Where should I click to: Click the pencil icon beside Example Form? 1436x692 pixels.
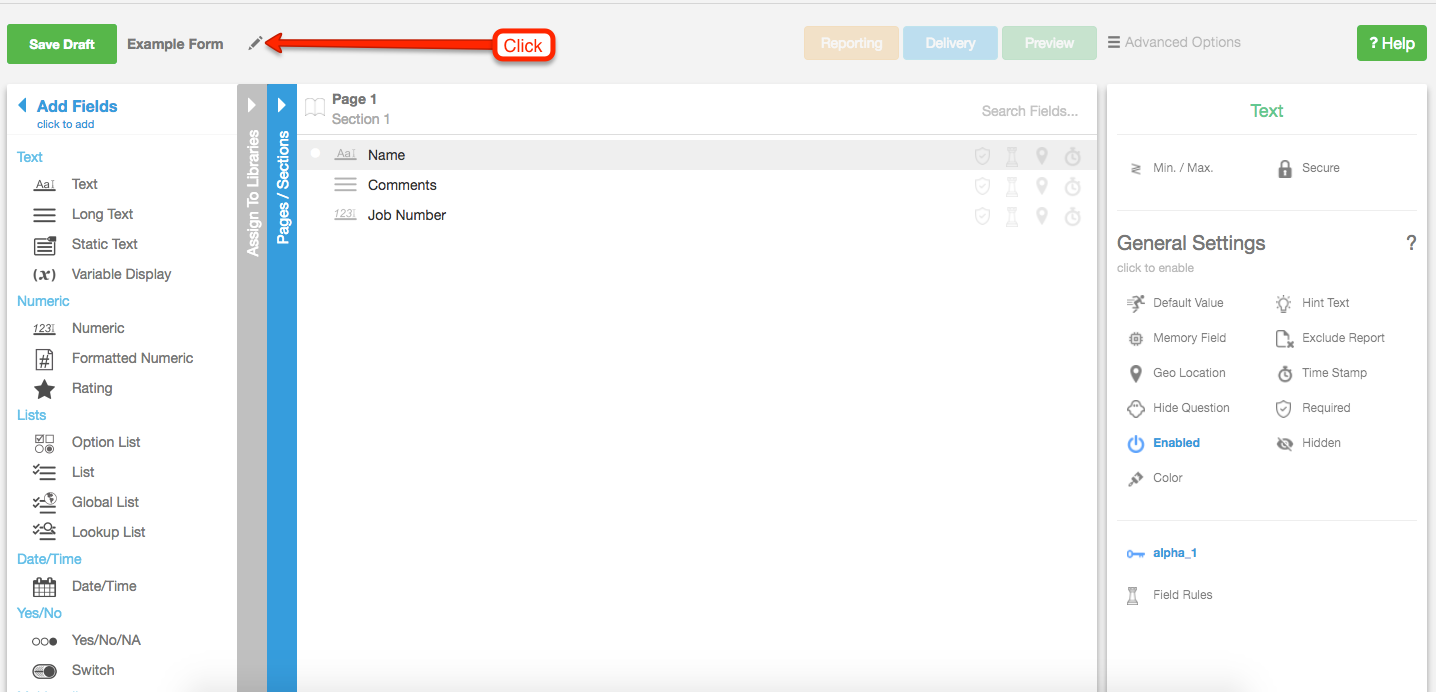[256, 43]
